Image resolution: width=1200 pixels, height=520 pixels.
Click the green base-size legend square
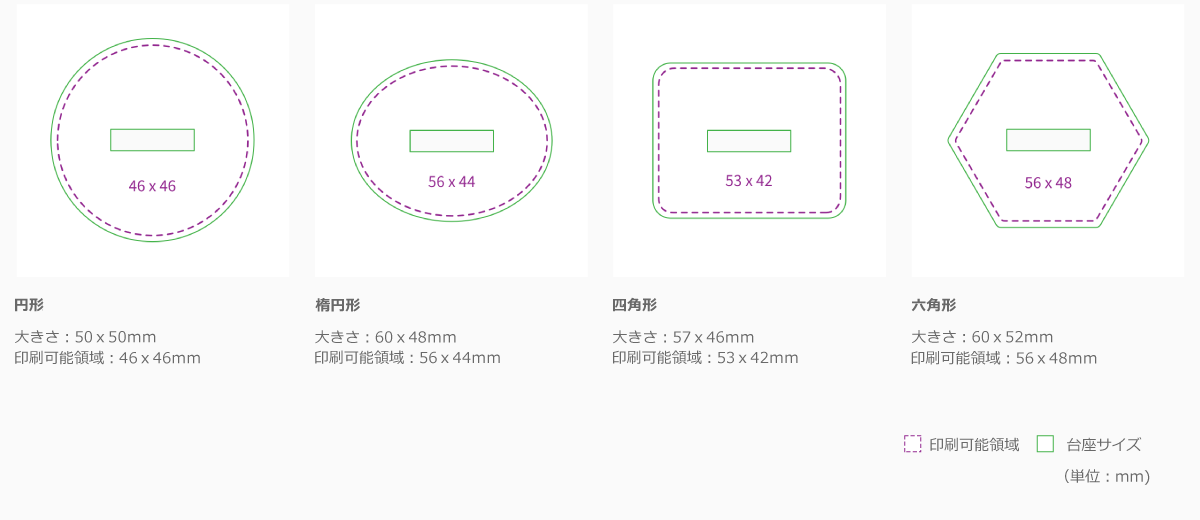pos(1045,444)
